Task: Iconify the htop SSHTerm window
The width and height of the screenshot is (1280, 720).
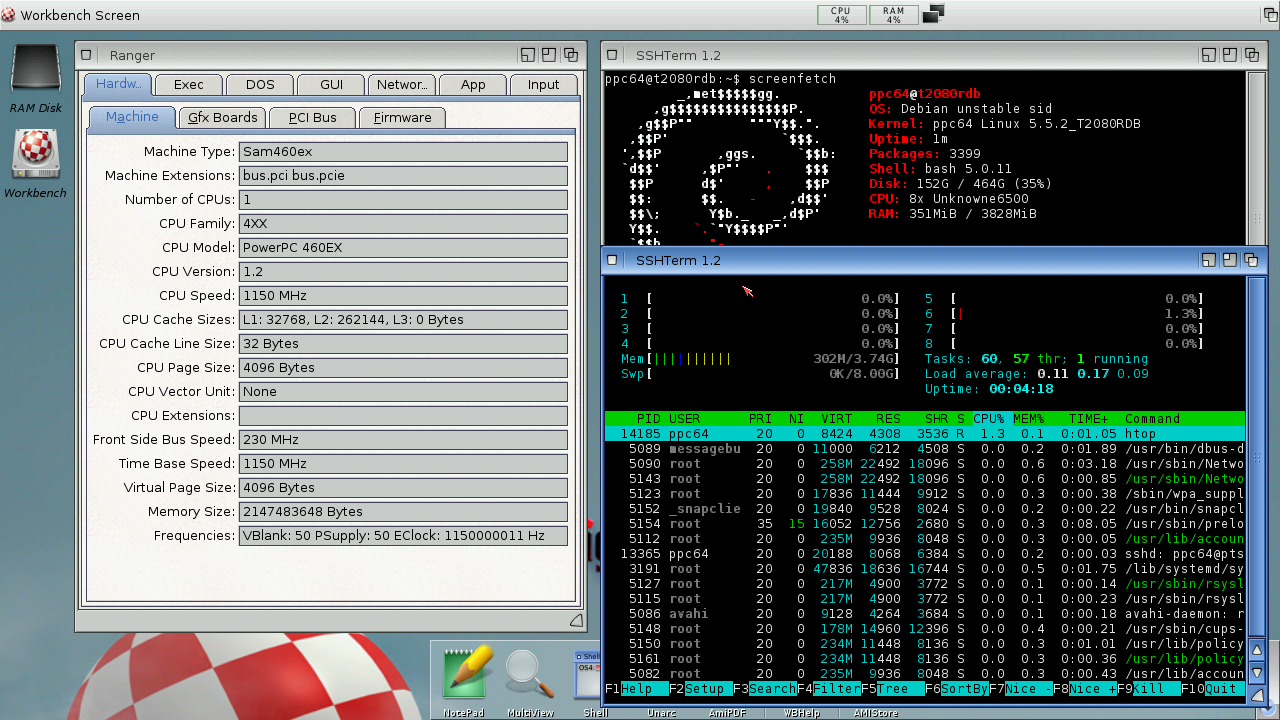Action: coord(1209,260)
